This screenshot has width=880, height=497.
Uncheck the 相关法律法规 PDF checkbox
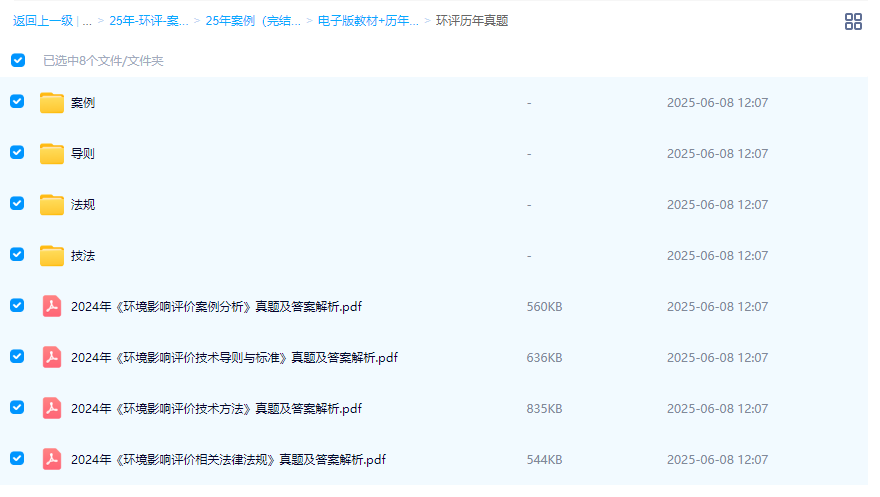pyautogui.click(x=17, y=458)
